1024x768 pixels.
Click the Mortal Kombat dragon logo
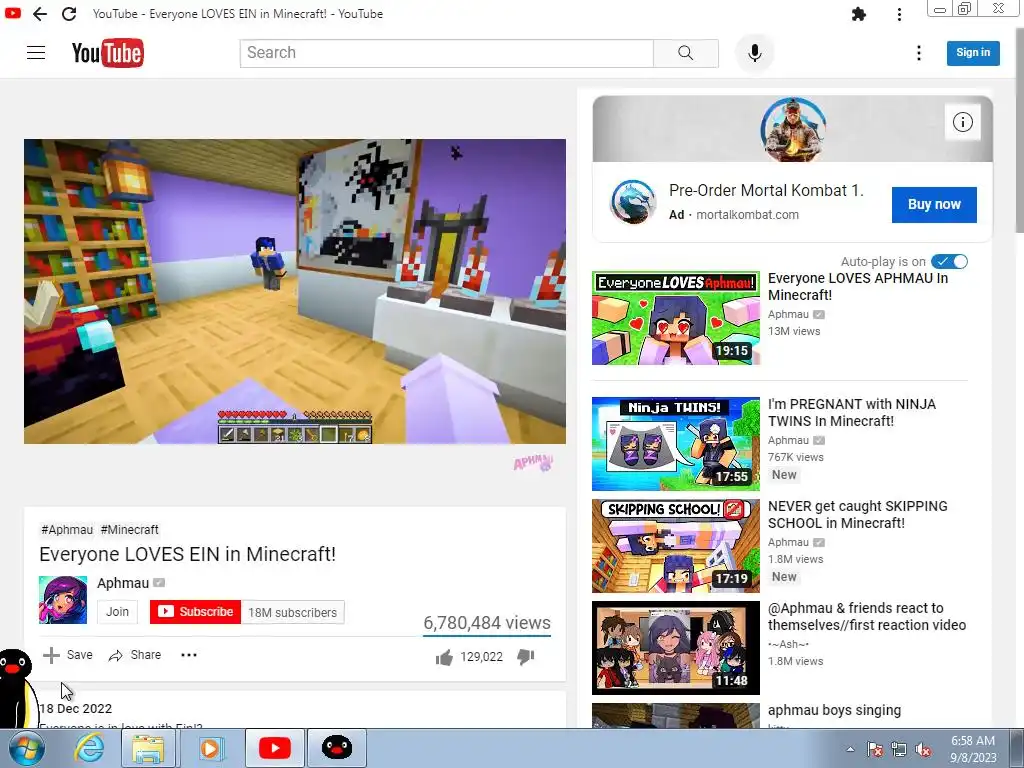(632, 202)
